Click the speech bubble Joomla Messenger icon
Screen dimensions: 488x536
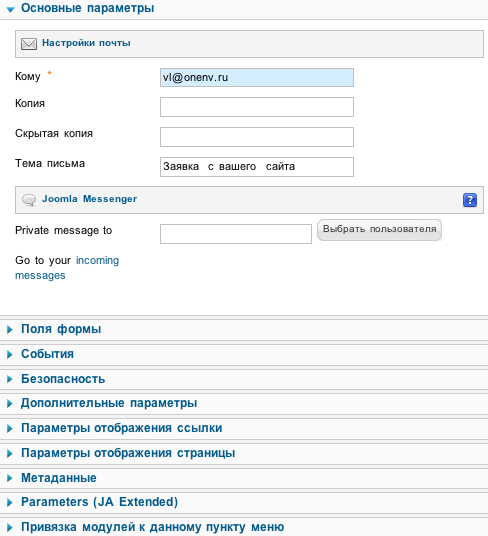tap(29, 200)
